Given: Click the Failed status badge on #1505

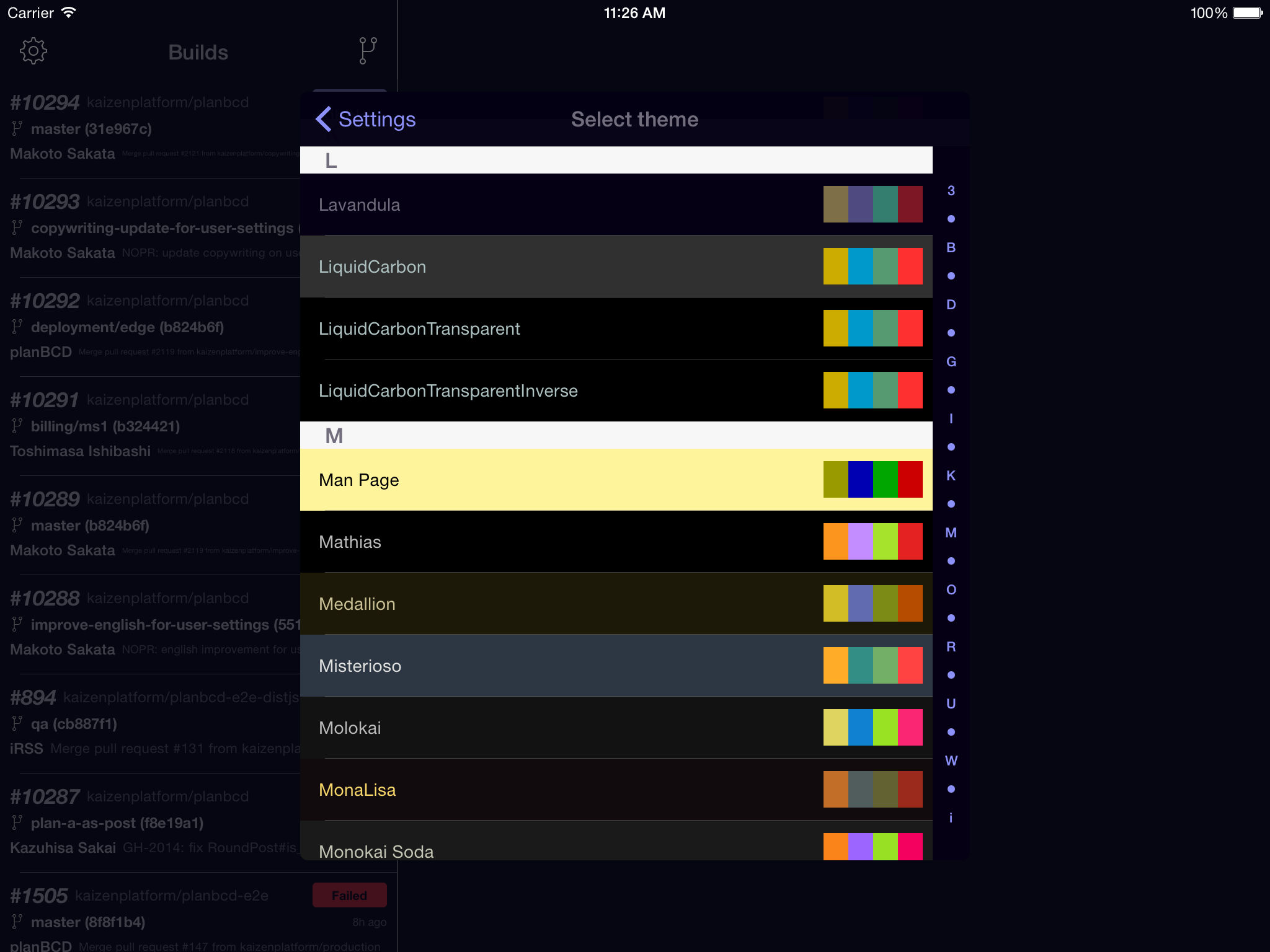Looking at the screenshot, I should (349, 895).
